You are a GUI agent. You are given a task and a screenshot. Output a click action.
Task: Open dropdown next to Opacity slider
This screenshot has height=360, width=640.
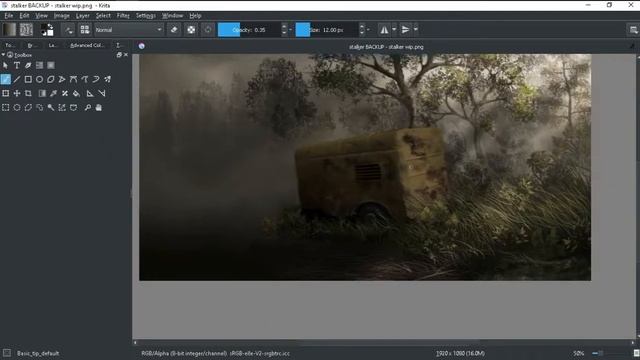(x=291, y=30)
